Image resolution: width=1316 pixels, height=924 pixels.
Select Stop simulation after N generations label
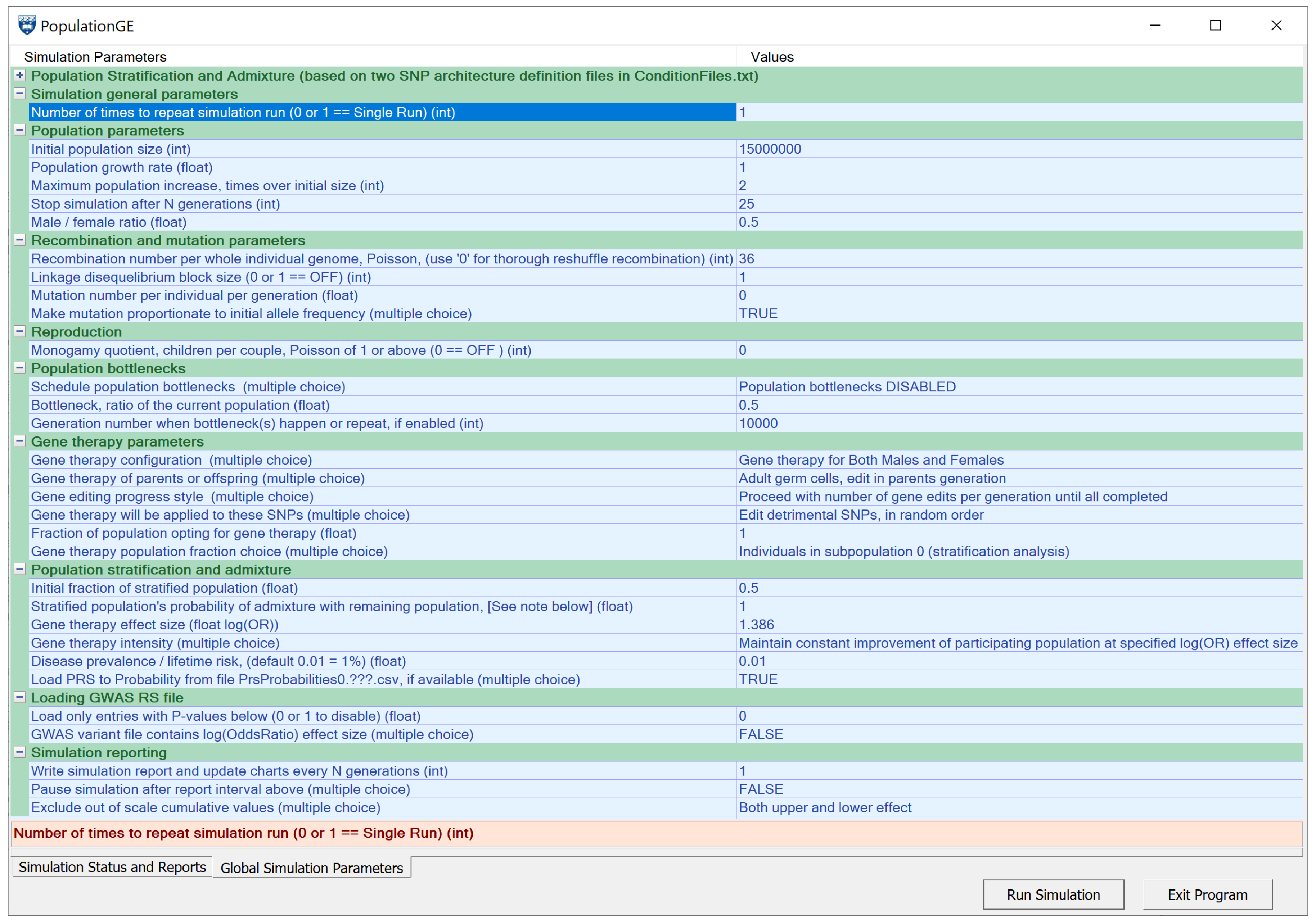pos(382,204)
